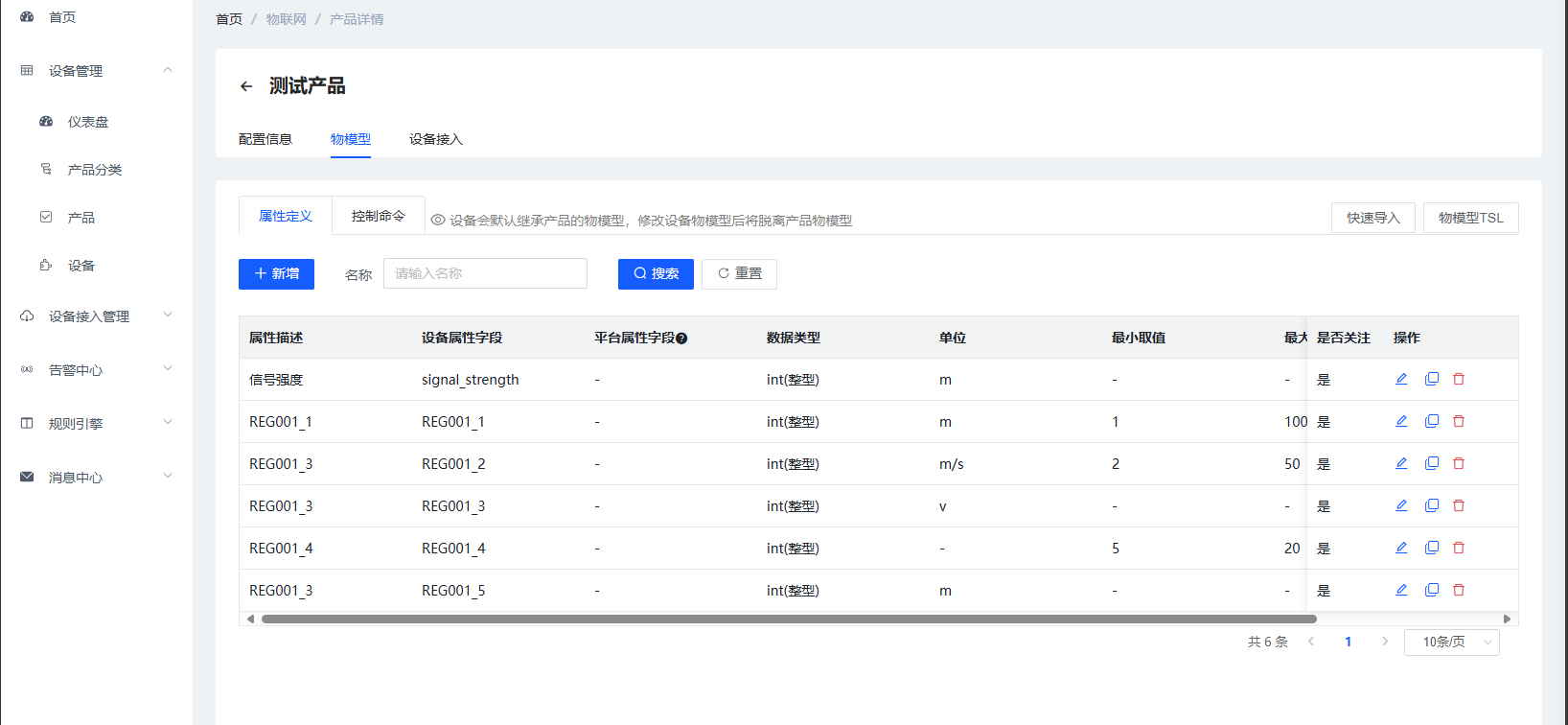Select page 1 in pagination
The image size is (1568, 725).
point(1349,642)
